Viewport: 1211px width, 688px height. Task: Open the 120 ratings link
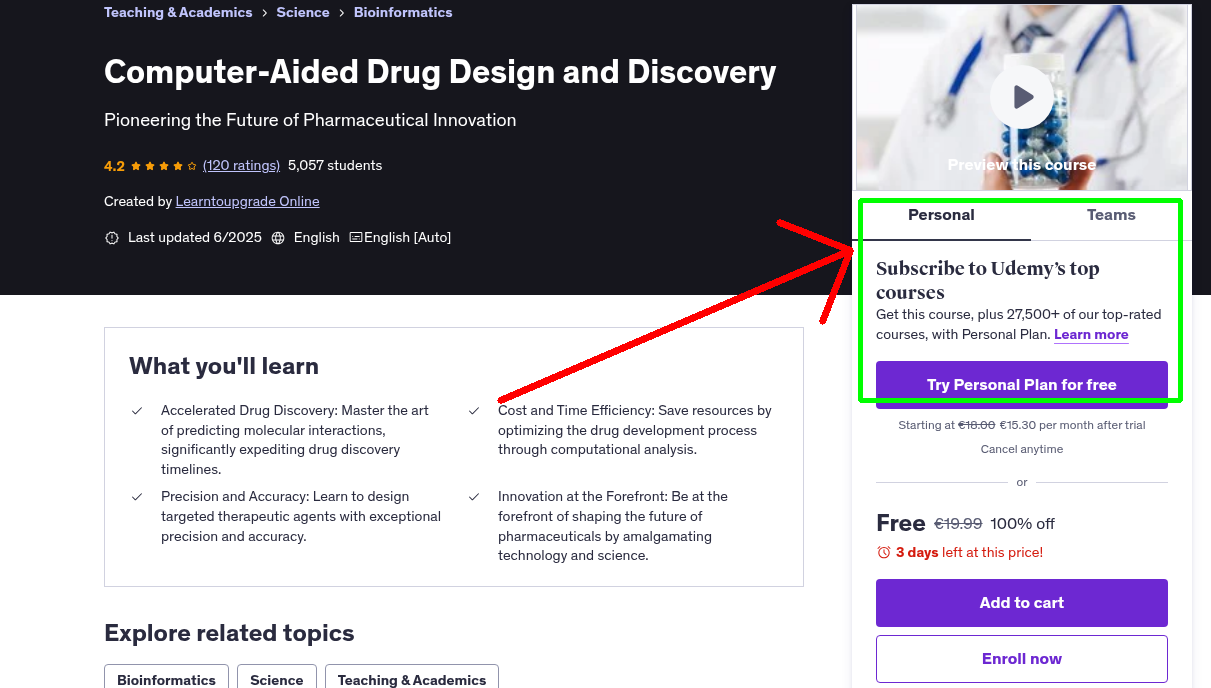[241, 166]
